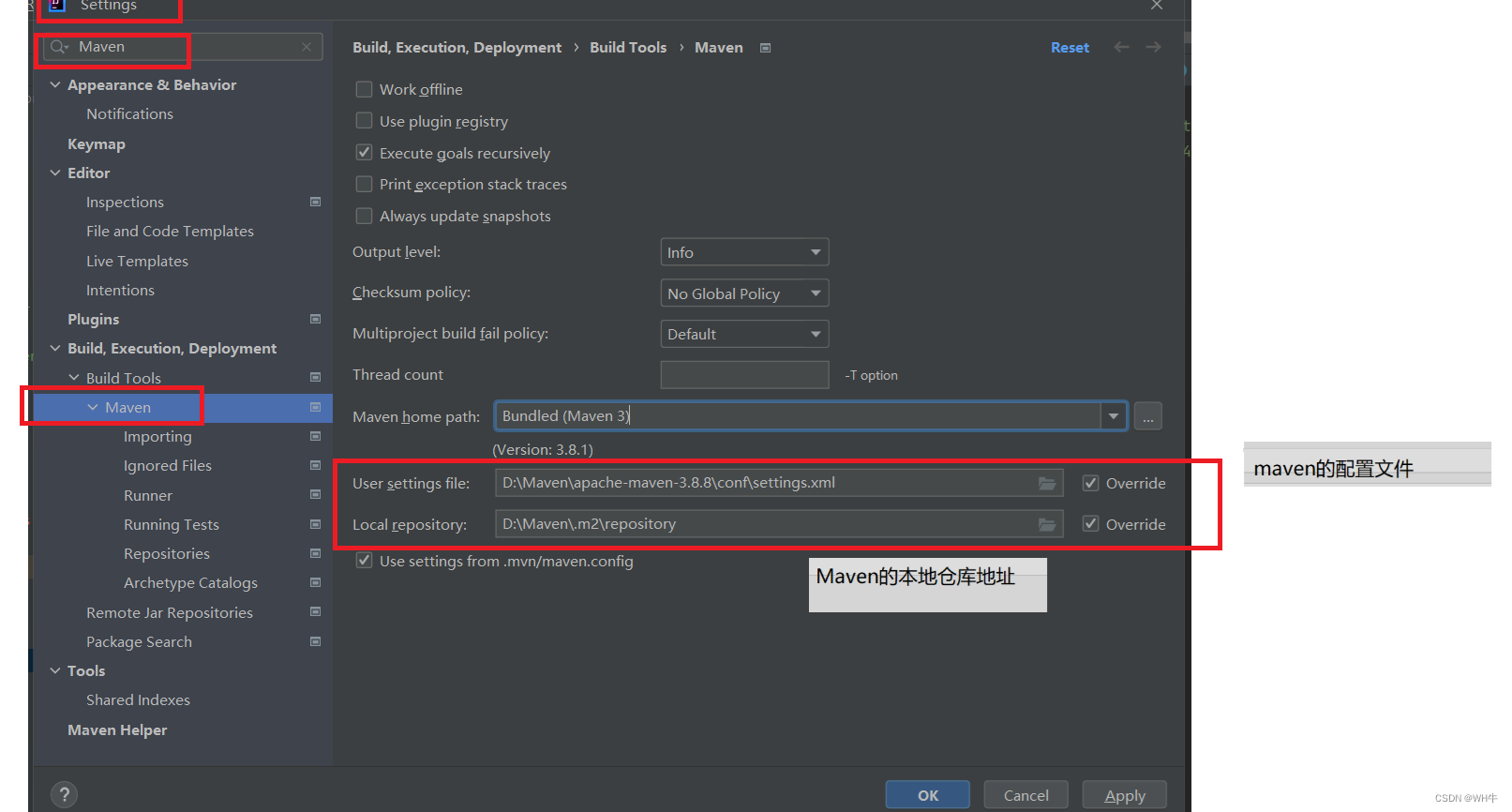Open help with question mark icon
The width and height of the screenshot is (1512, 812).
[x=64, y=795]
